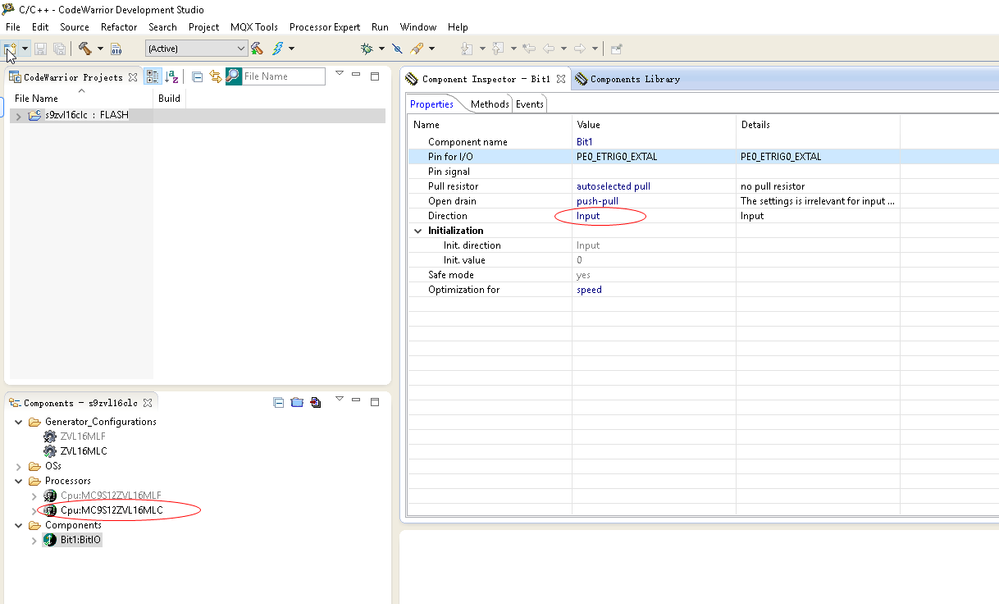Click the green bug Debug icon

367,48
